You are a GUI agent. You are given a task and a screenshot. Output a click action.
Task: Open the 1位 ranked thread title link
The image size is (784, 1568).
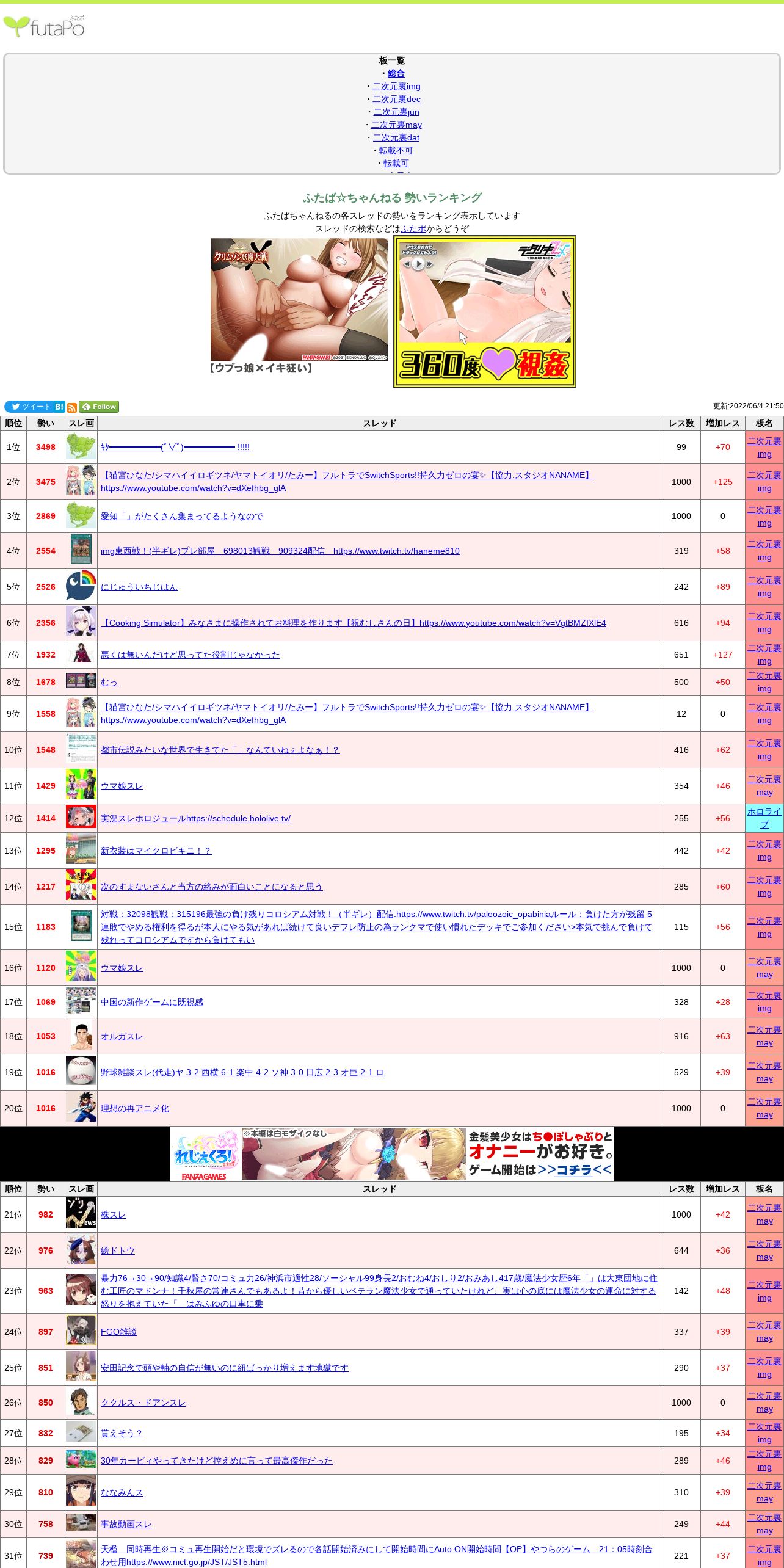(x=175, y=447)
